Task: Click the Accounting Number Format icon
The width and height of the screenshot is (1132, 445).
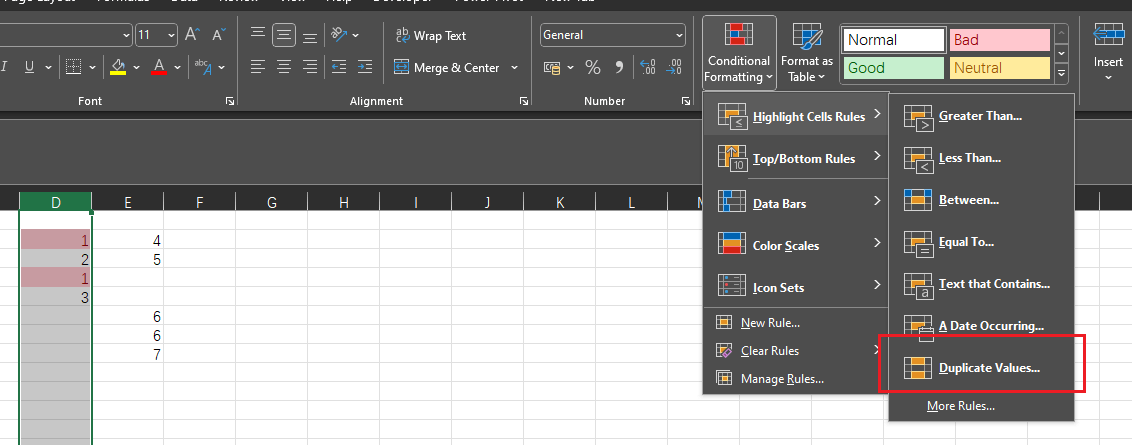Action: (x=553, y=68)
